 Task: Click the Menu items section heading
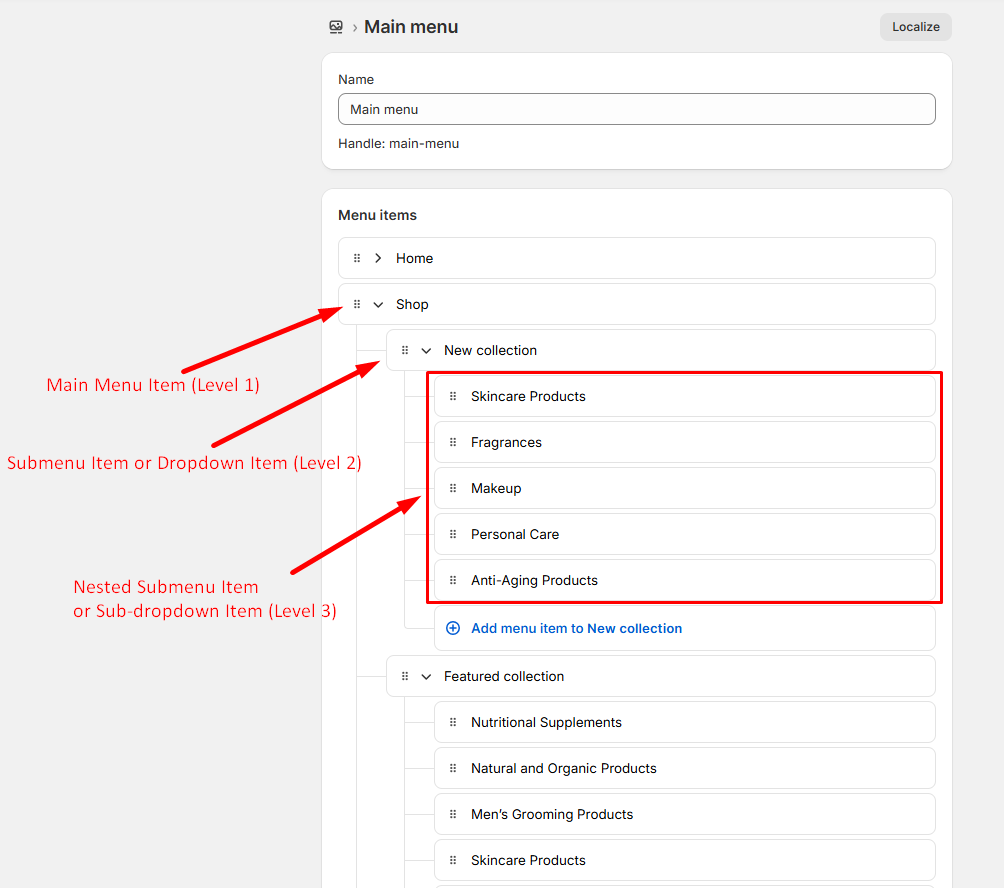point(377,215)
